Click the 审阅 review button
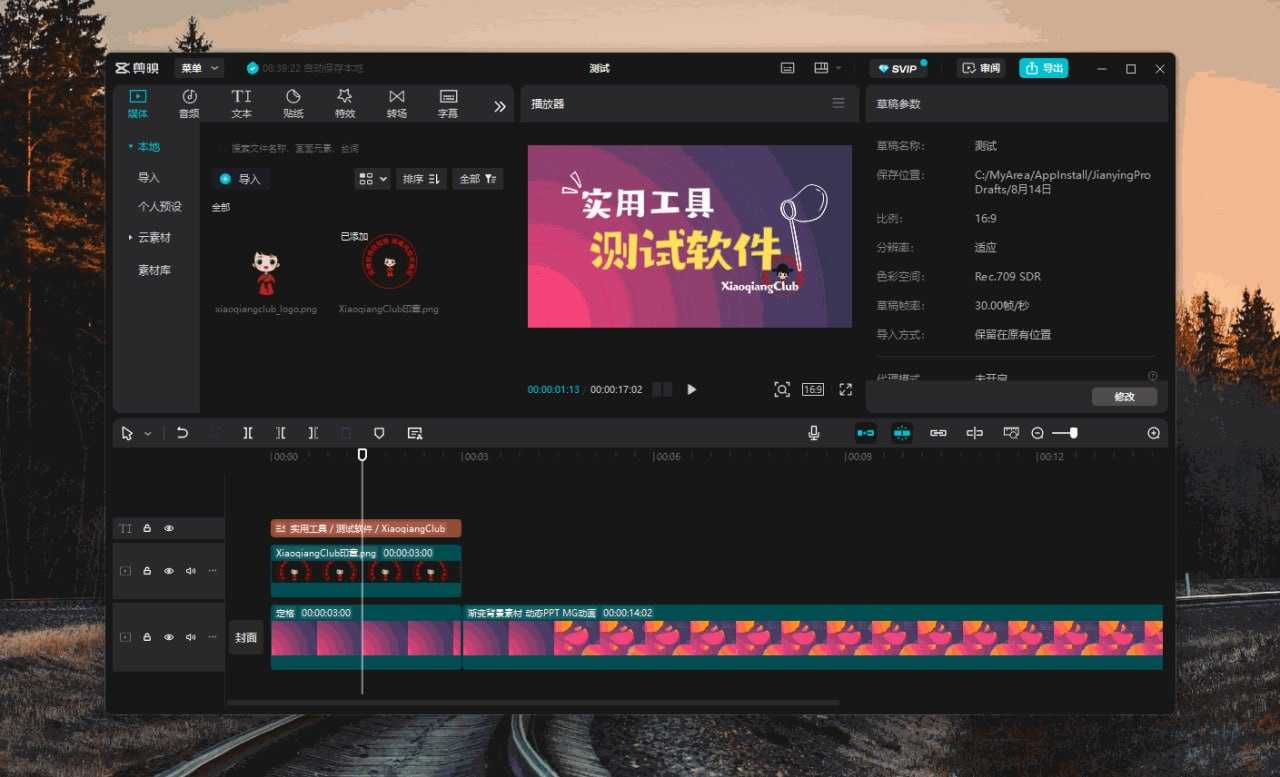The height and width of the screenshot is (777, 1280). [x=981, y=68]
